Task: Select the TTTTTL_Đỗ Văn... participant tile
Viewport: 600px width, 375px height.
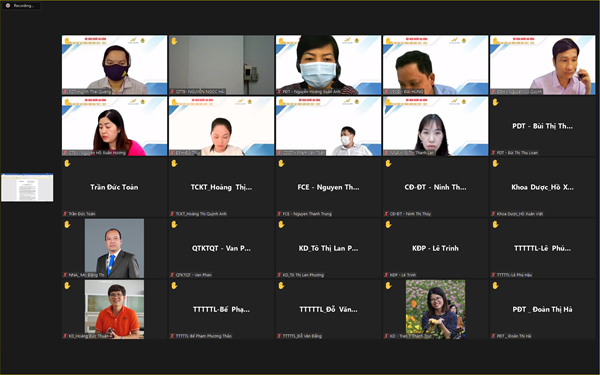Action: click(328, 309)
